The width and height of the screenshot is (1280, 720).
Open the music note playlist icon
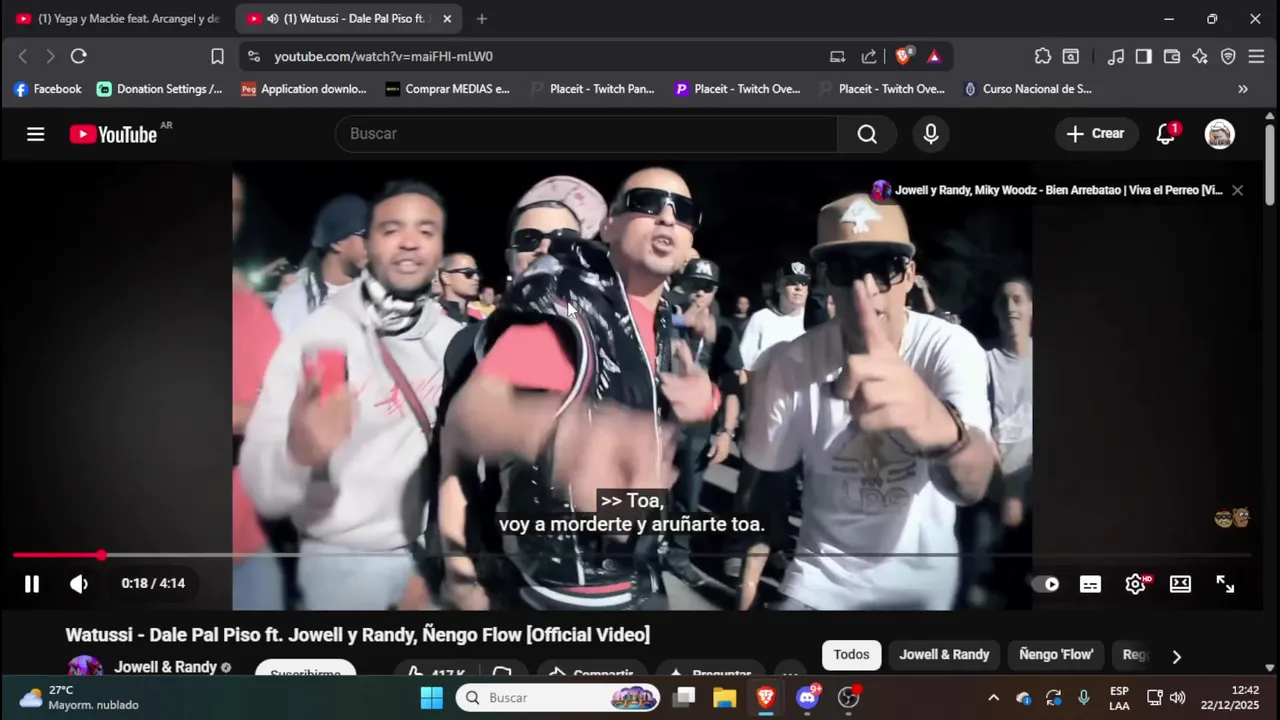point(1116,57)
